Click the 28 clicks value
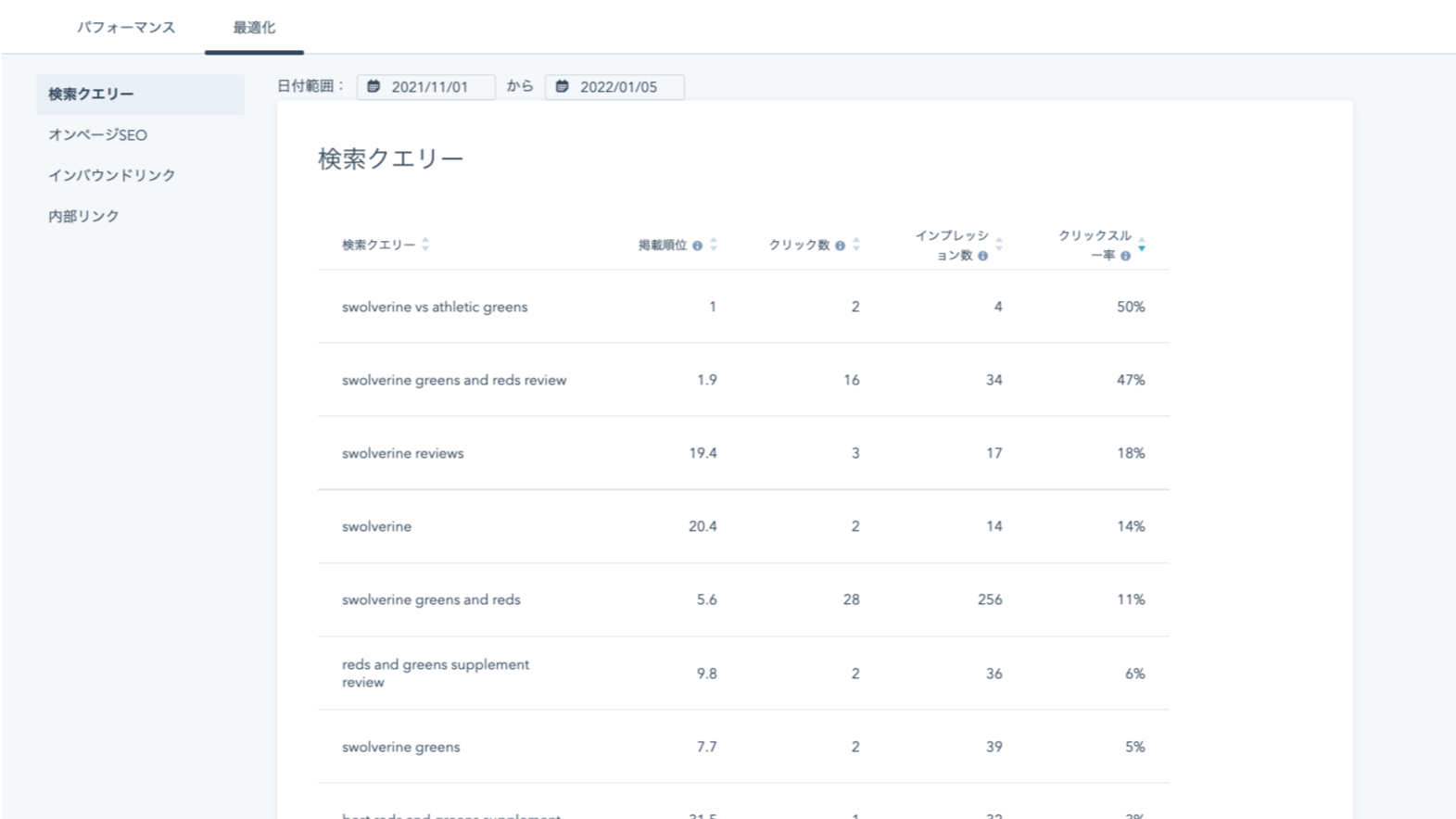The width and height of the screenshot is (1456, 819). tap(852, 599)
